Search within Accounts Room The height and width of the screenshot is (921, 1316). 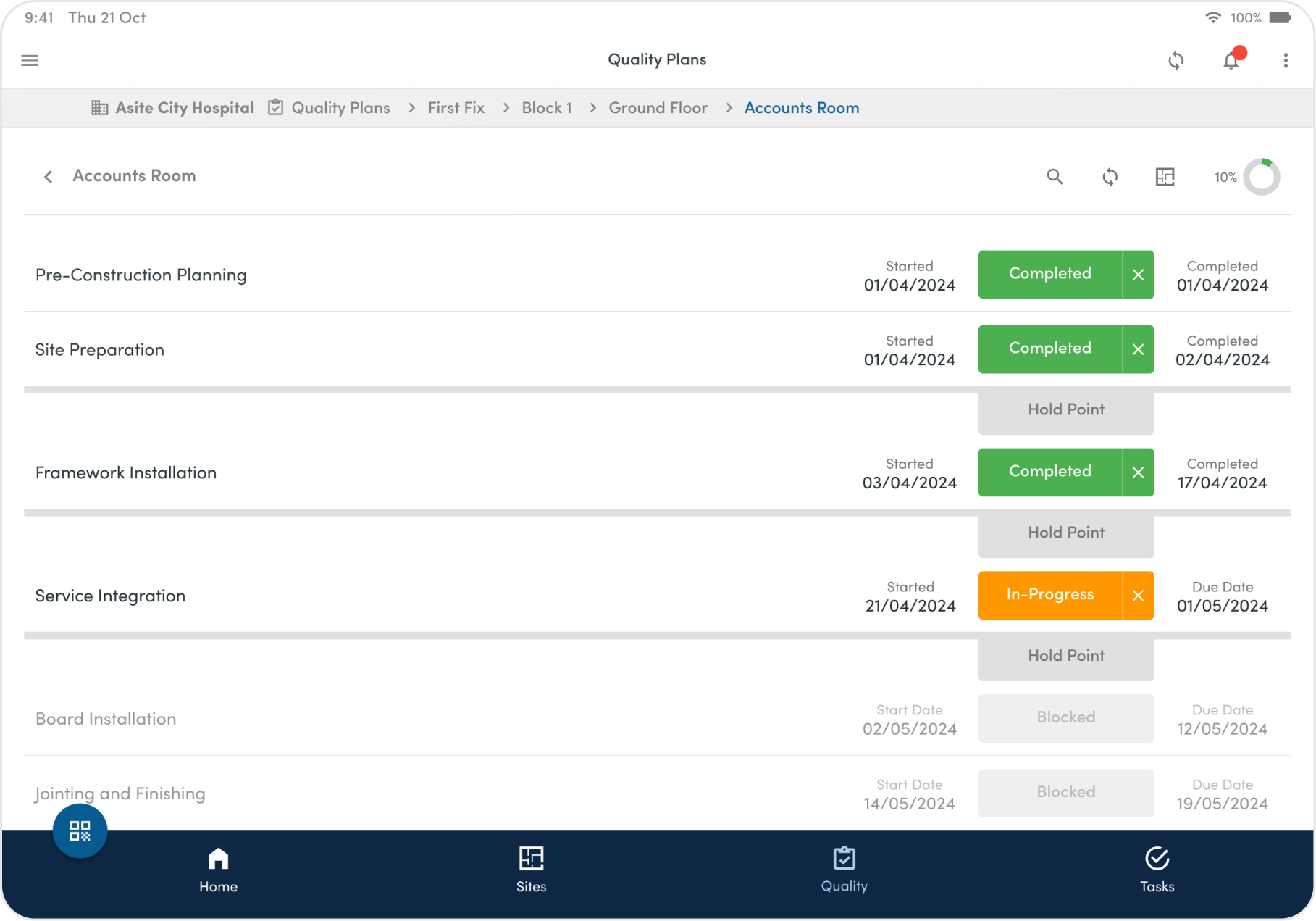(1055, 177)
